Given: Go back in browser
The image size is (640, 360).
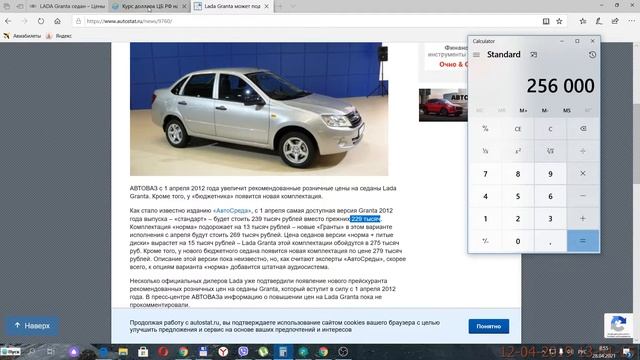Looking at the screenshot, I should click(8, 21).
